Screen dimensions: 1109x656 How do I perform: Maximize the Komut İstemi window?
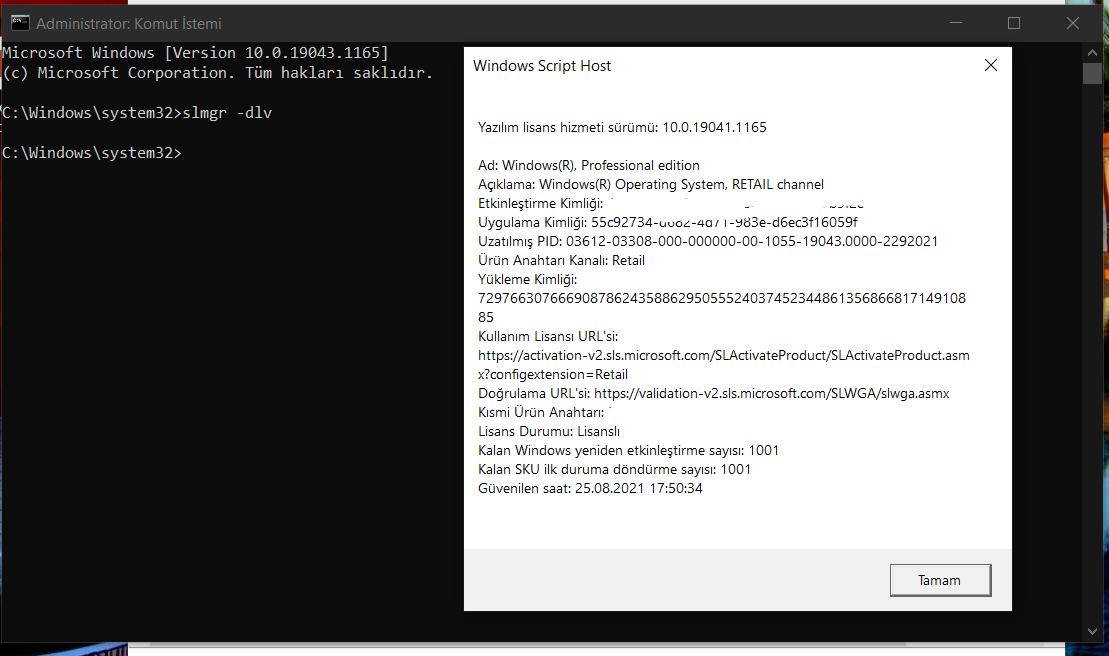(1014, 23)
